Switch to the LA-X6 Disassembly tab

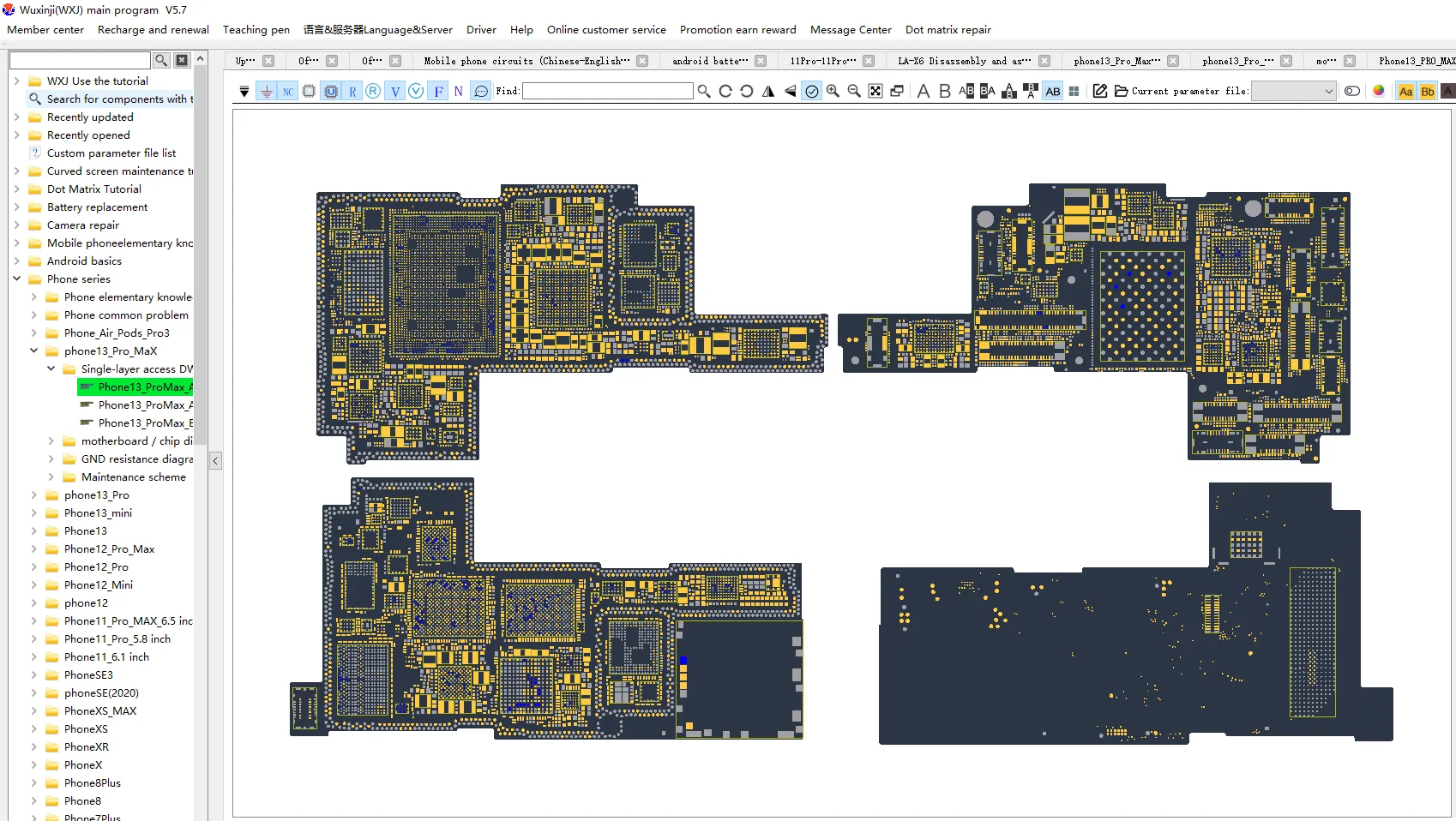964,61
